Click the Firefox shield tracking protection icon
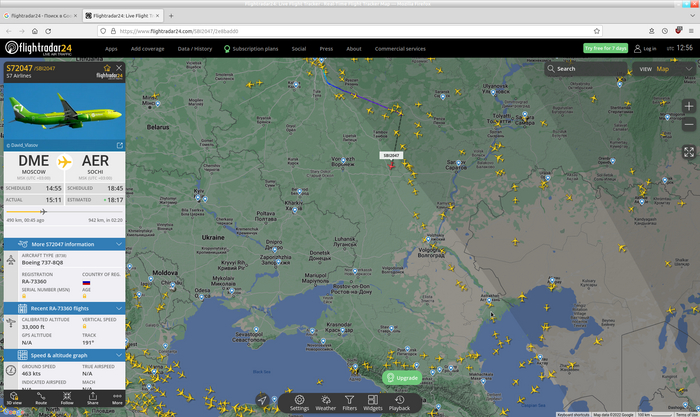The height and width of the screenshot is (417, 700). (x=103, y=31)
